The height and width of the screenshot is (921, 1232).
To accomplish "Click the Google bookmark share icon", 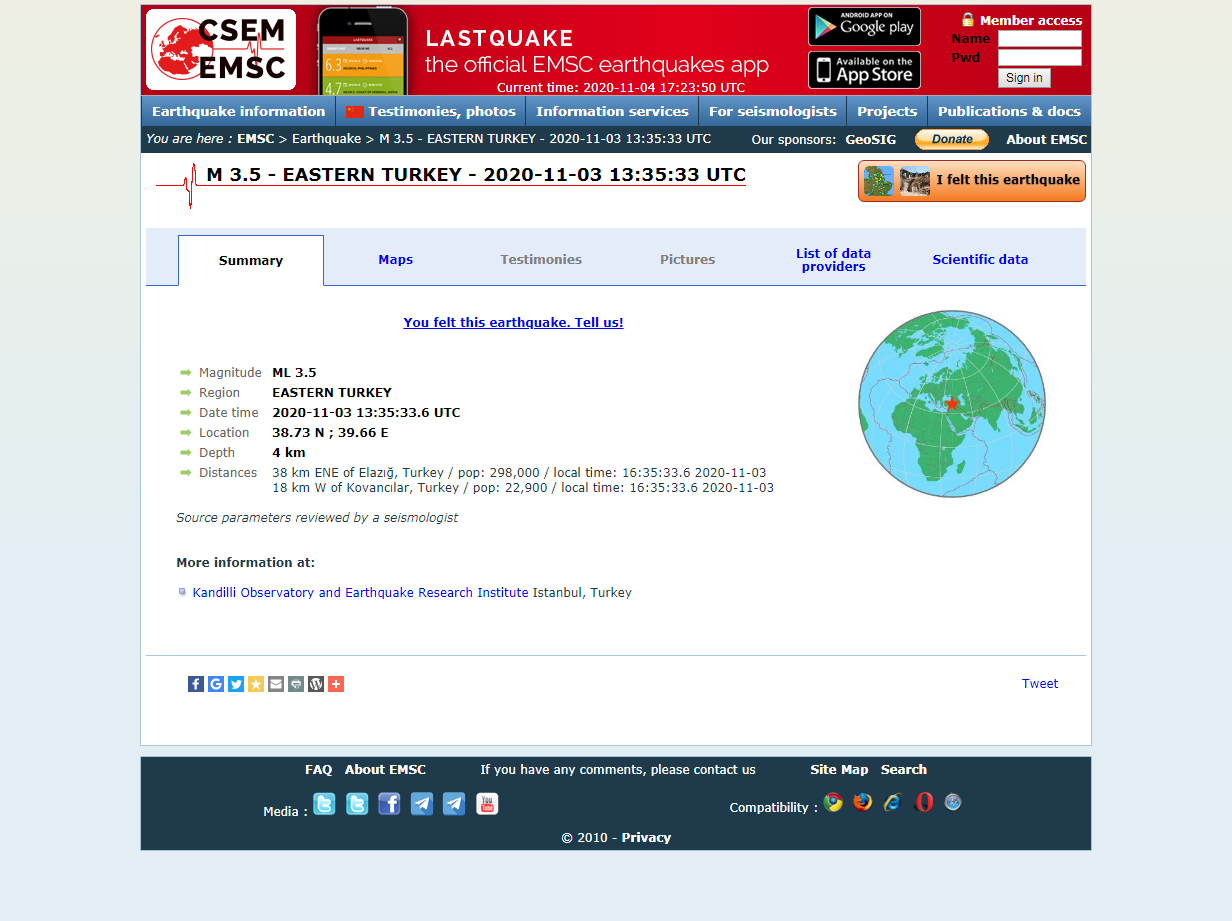I will coord(216,684).
